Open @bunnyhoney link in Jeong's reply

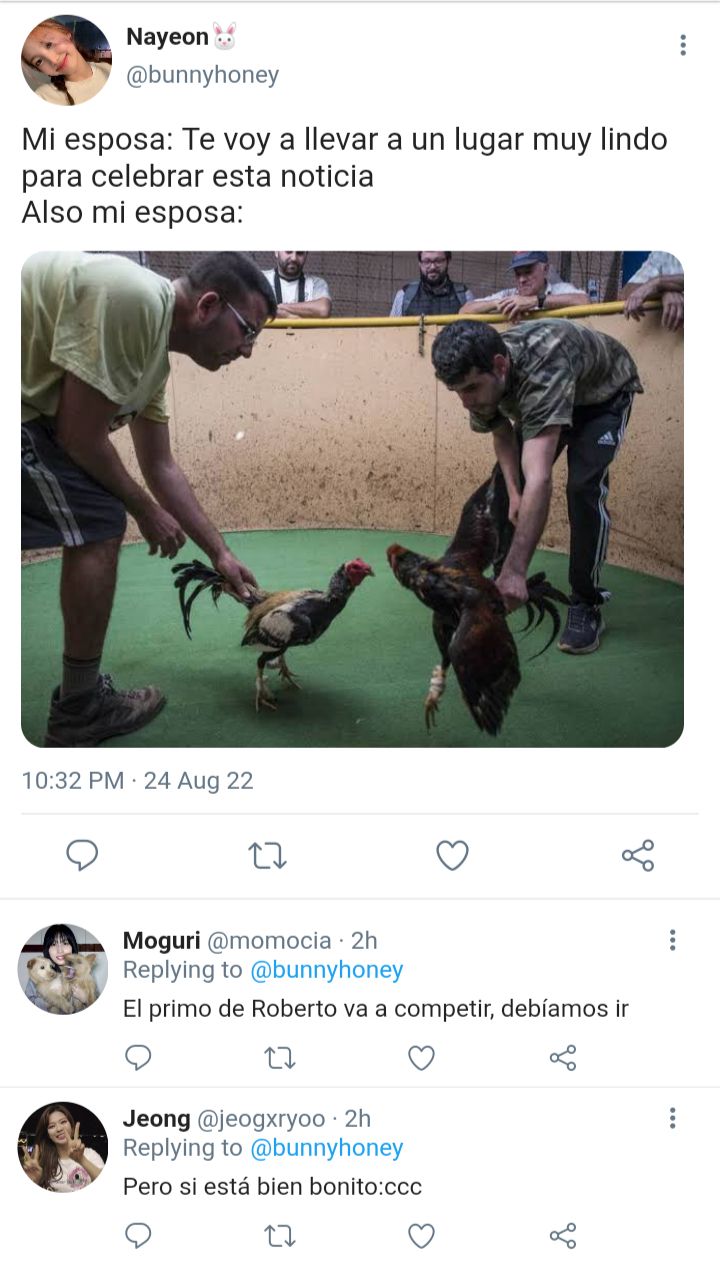pos(326,1148)
